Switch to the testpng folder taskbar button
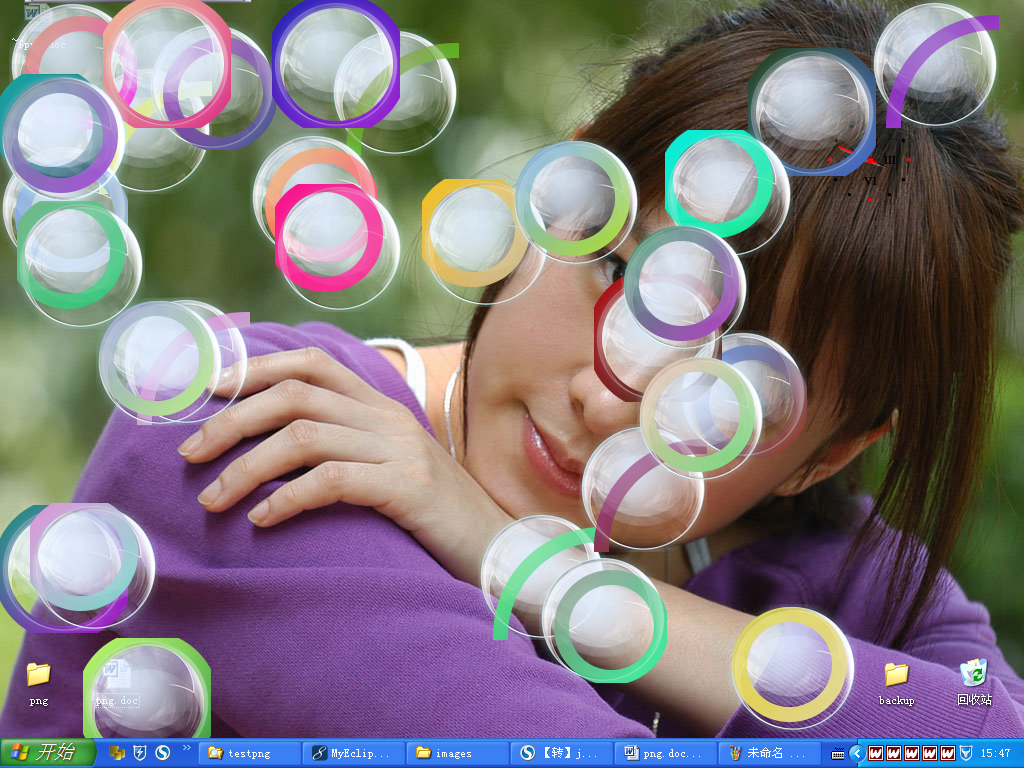The image size is (1024, 768). pyautogui.click(x=250, y=753)
